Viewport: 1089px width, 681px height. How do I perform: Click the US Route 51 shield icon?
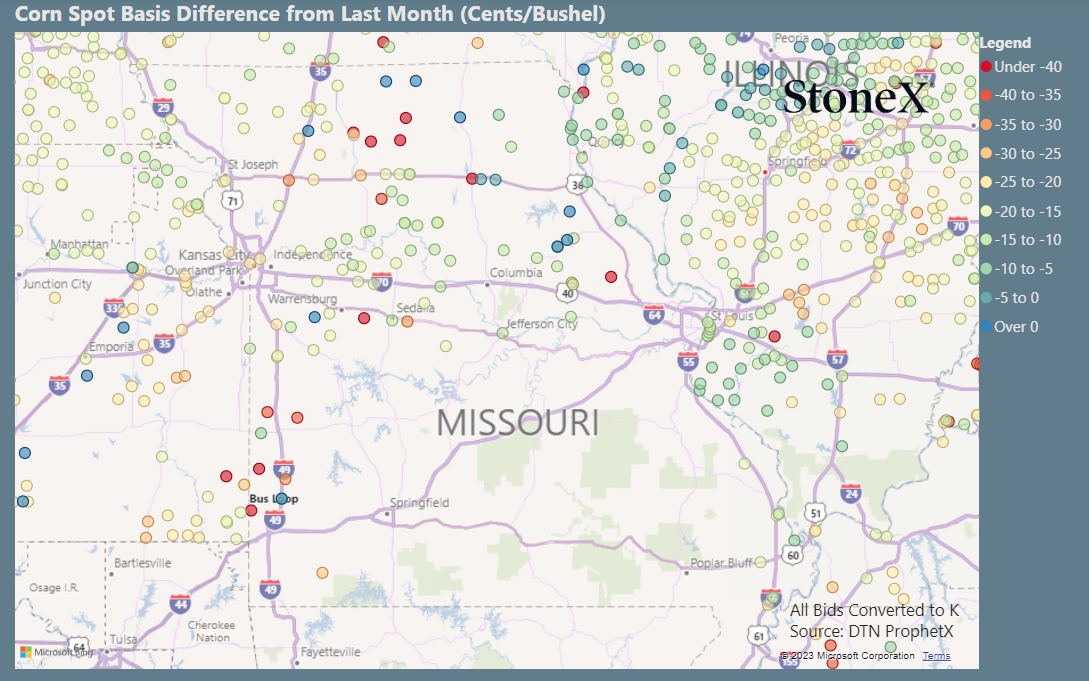pos(815,514)
